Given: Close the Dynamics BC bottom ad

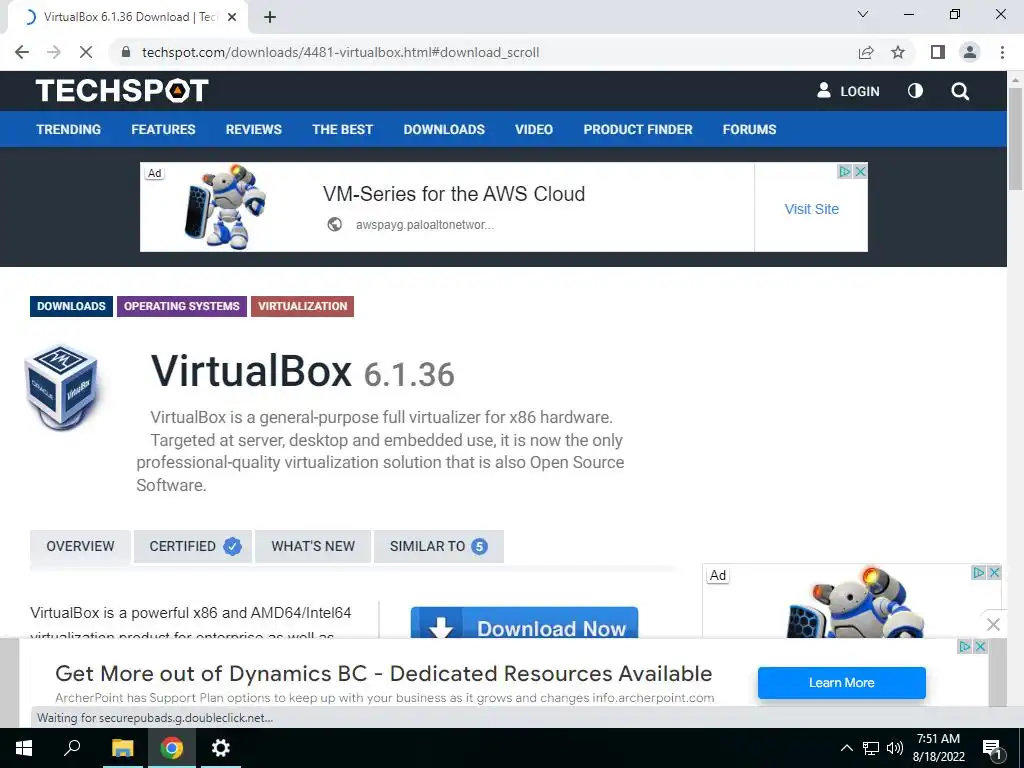Looking at the screenshot, I should (980, 647).
